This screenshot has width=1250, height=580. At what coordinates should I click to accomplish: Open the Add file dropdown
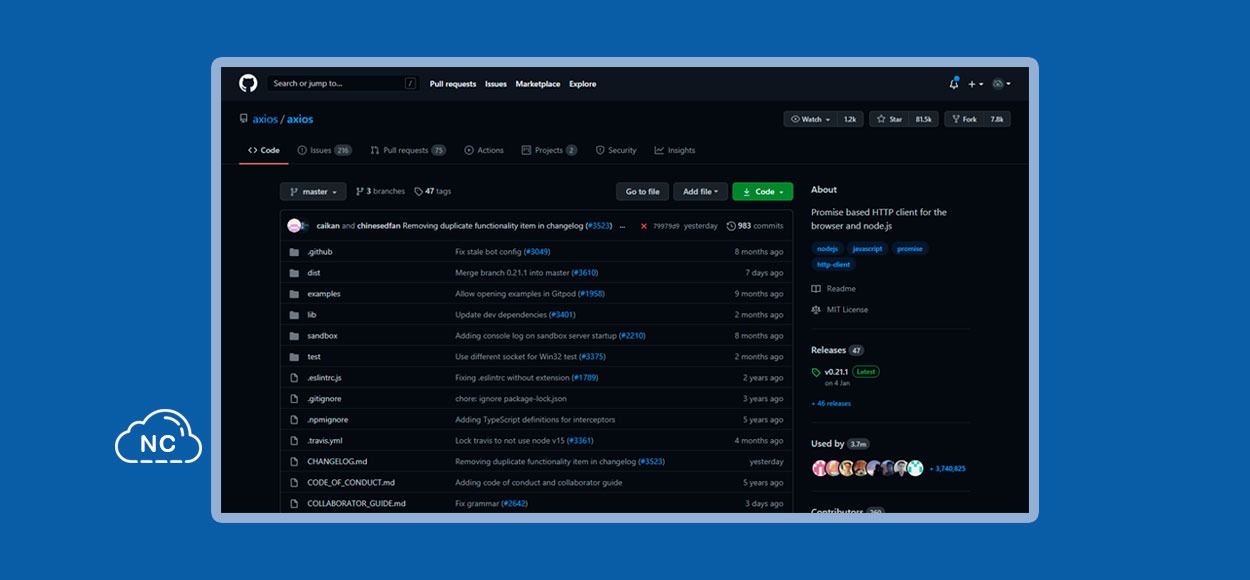pyautogui.click(x=701, y=191)
